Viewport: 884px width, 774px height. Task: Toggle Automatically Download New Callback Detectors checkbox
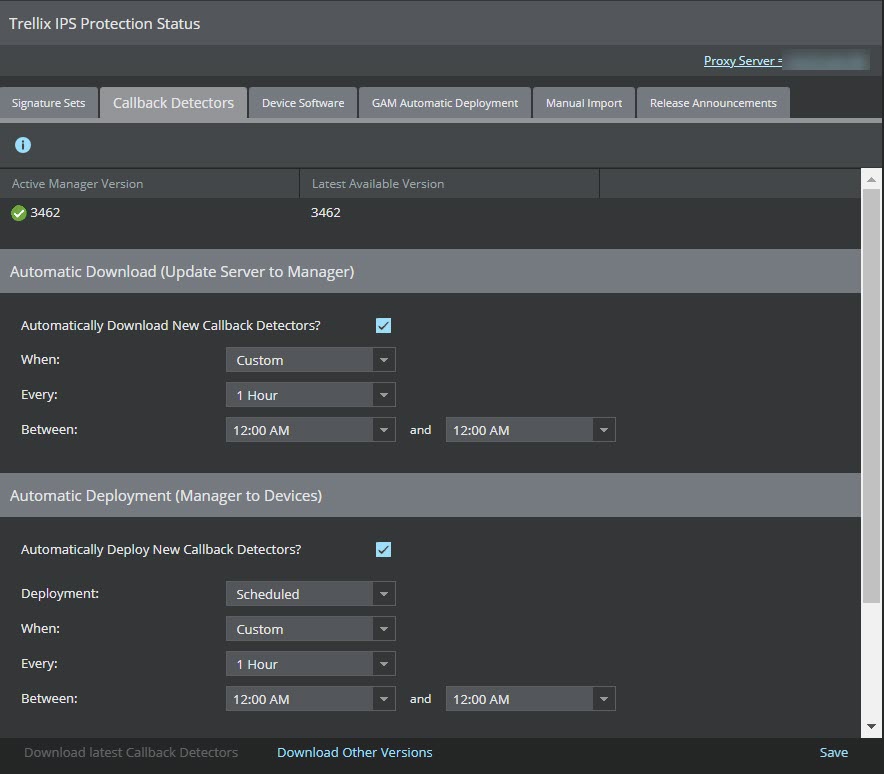click(x=383, y=325)
